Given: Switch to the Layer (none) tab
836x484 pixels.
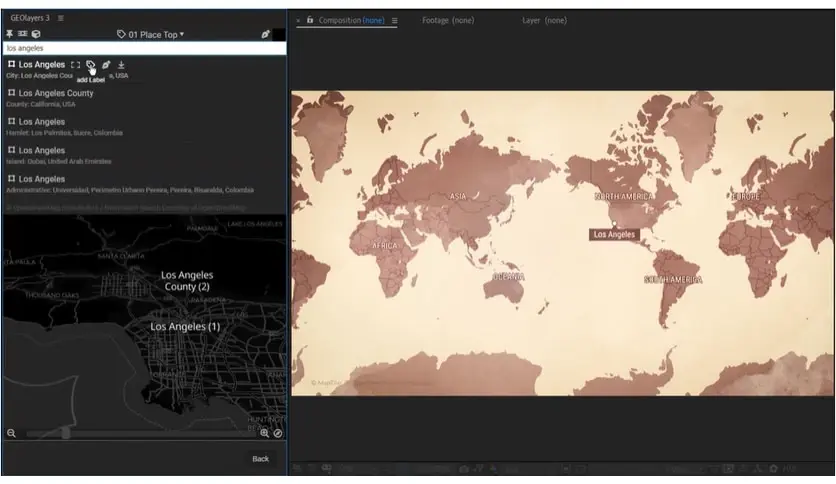Looking at the screenshot, I should pyautogui.click(x=545, y=20).
